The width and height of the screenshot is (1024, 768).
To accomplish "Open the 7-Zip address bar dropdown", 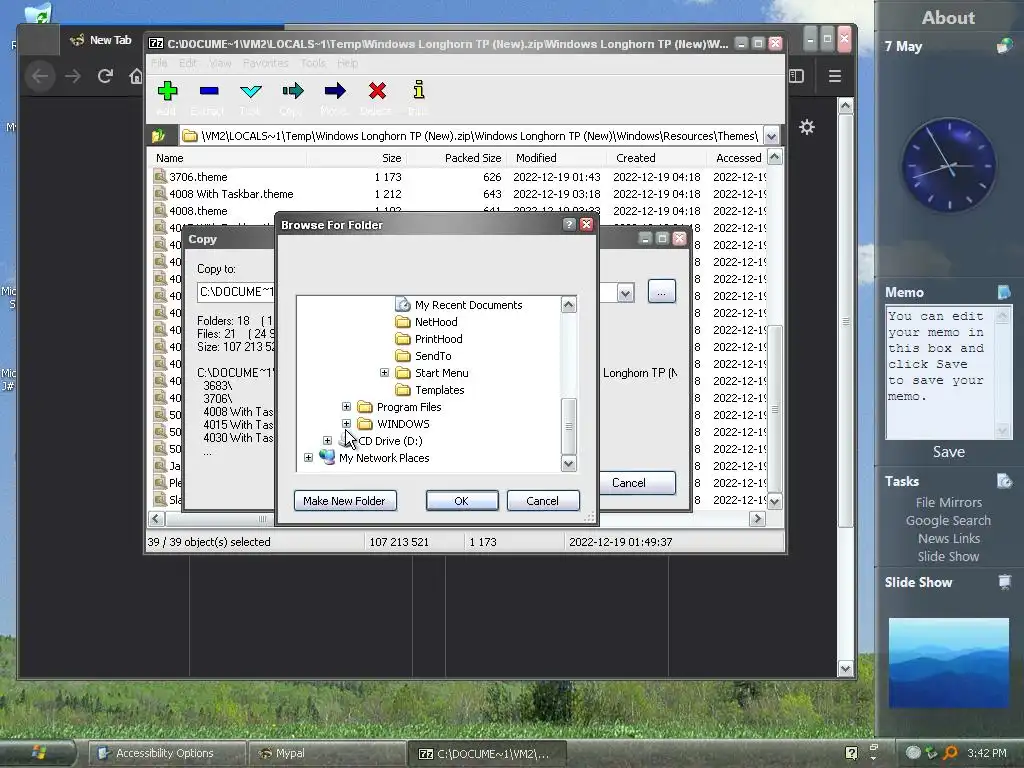I will coord(771,136).
